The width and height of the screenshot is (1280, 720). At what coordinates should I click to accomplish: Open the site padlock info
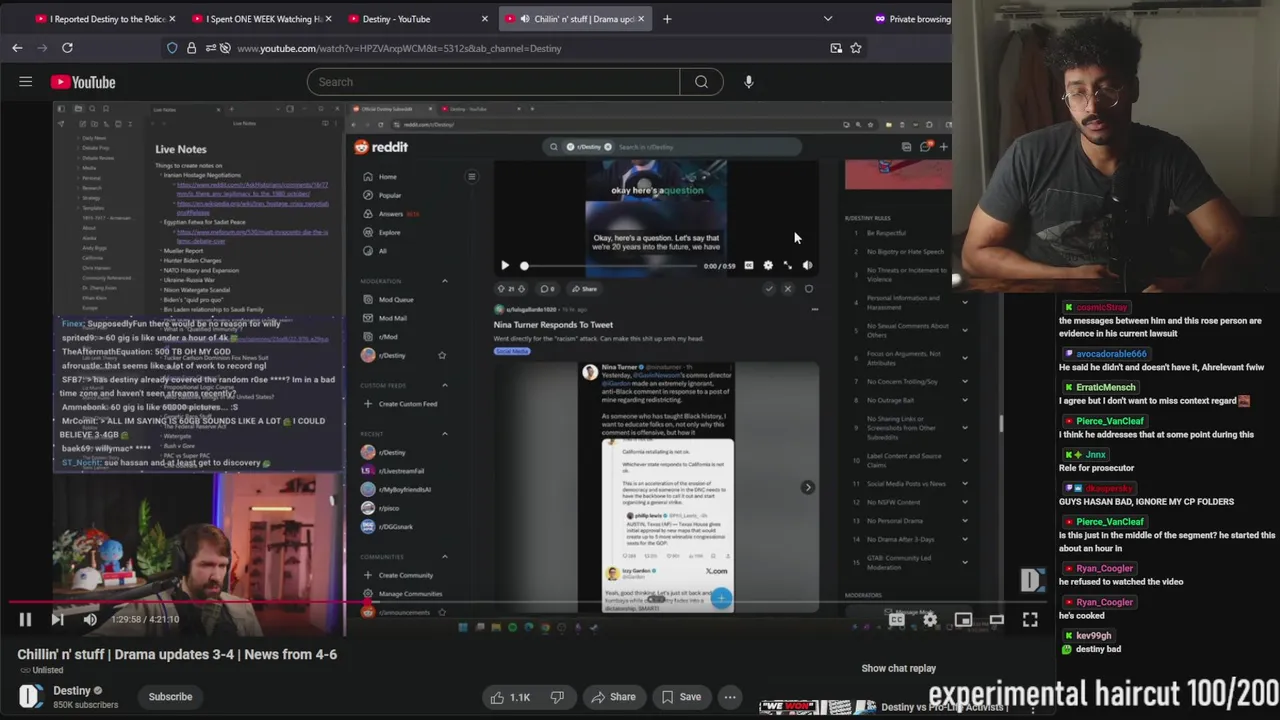pos(191,48)
